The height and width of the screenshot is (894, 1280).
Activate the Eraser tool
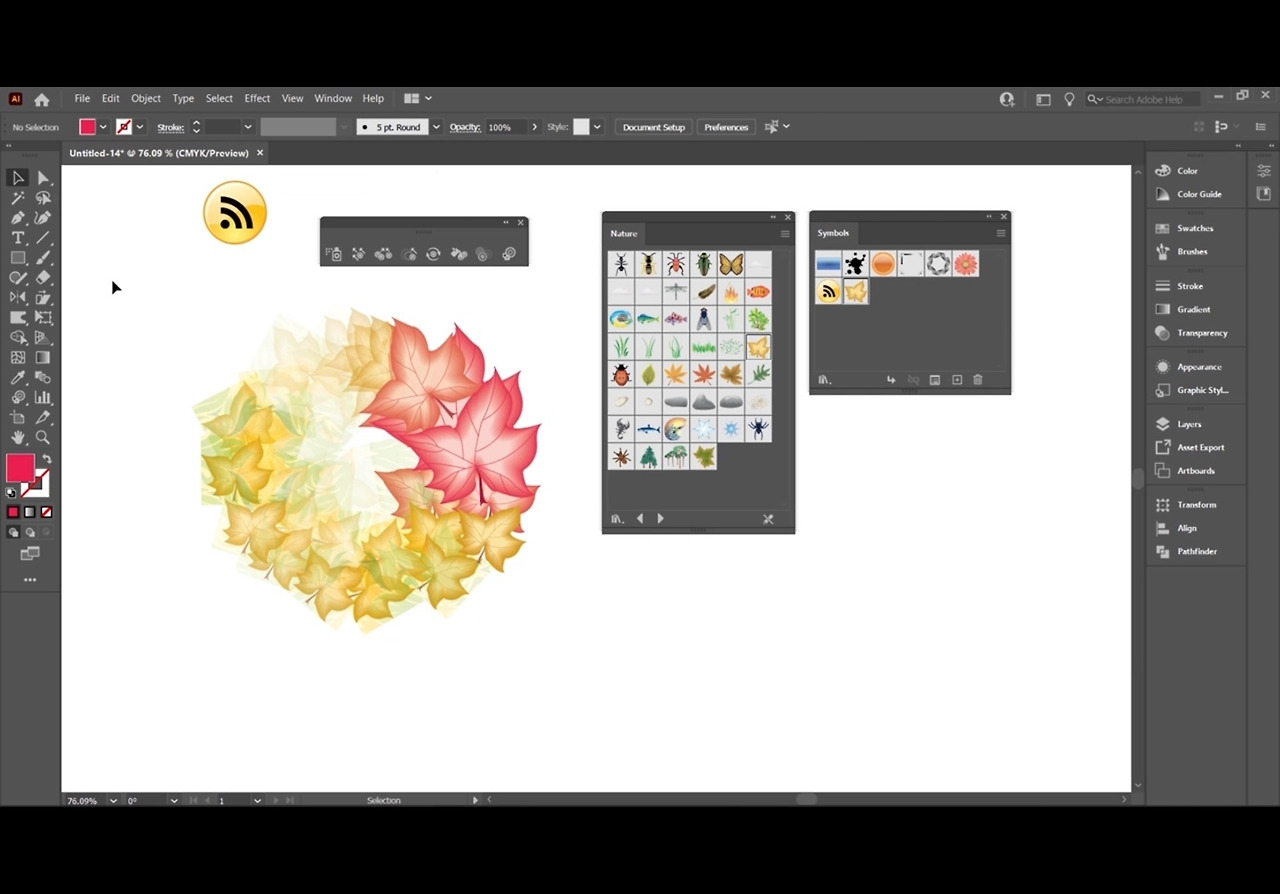[x=43, y=278]
